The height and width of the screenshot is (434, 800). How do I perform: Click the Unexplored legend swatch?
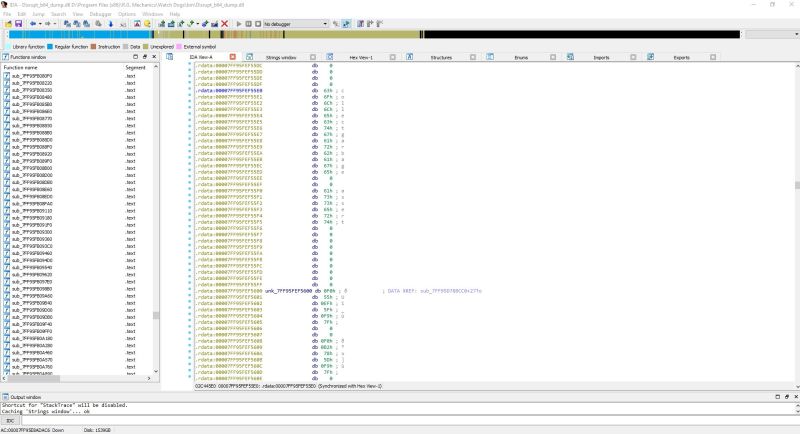(146, 46)
